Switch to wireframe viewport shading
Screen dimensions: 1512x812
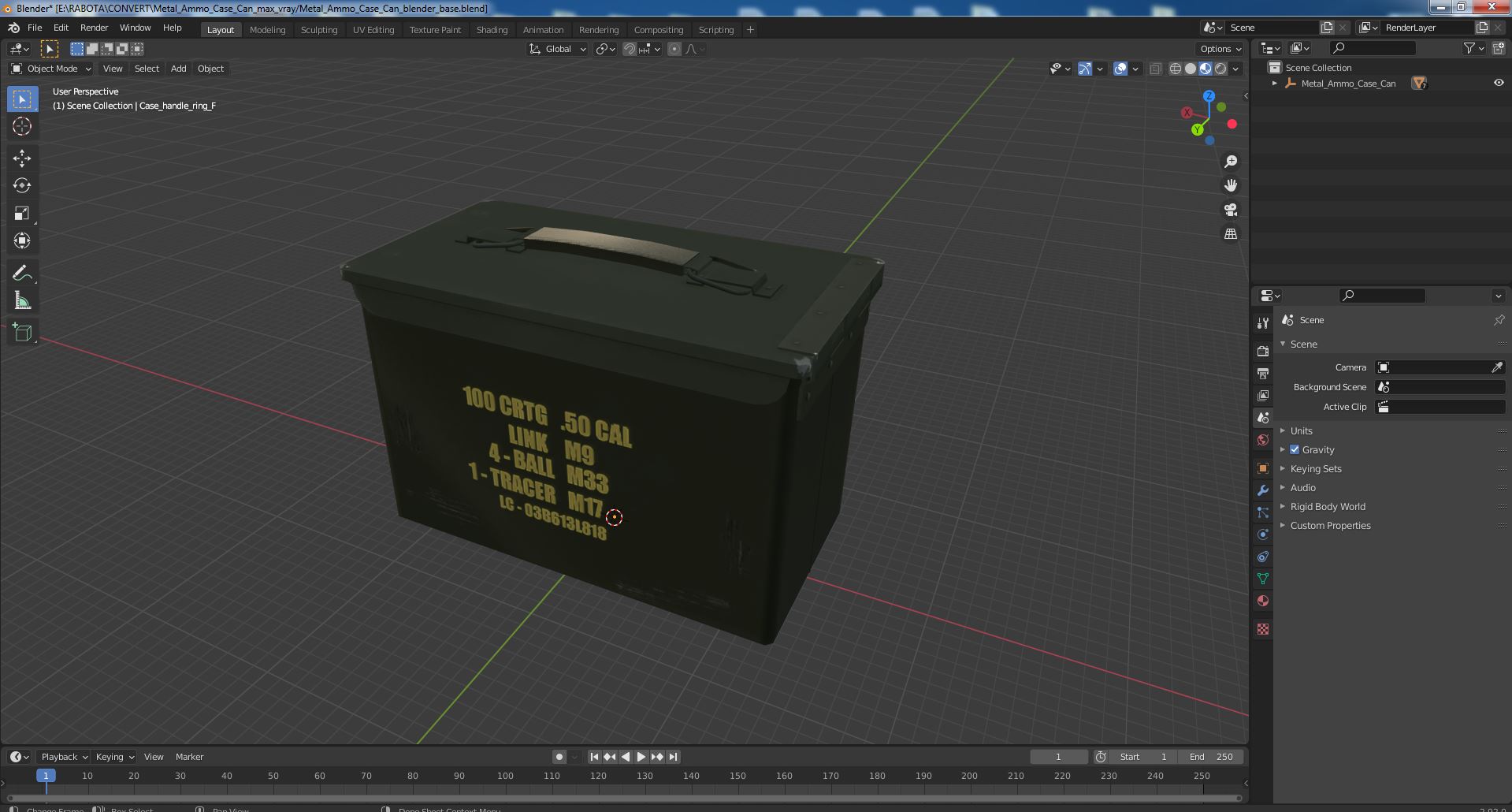[x=1176, y=69]
